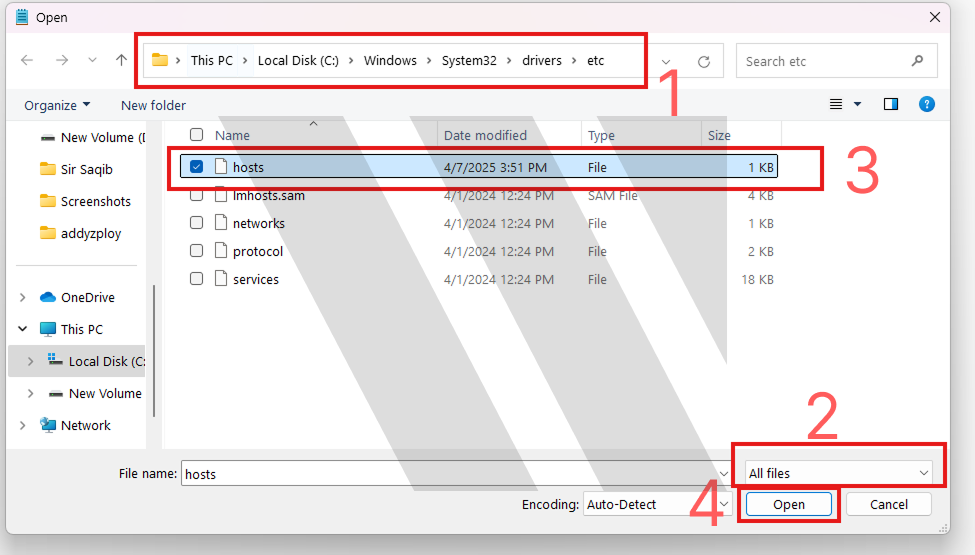Expand the OneDrive tree node

(x=23, y=298)
